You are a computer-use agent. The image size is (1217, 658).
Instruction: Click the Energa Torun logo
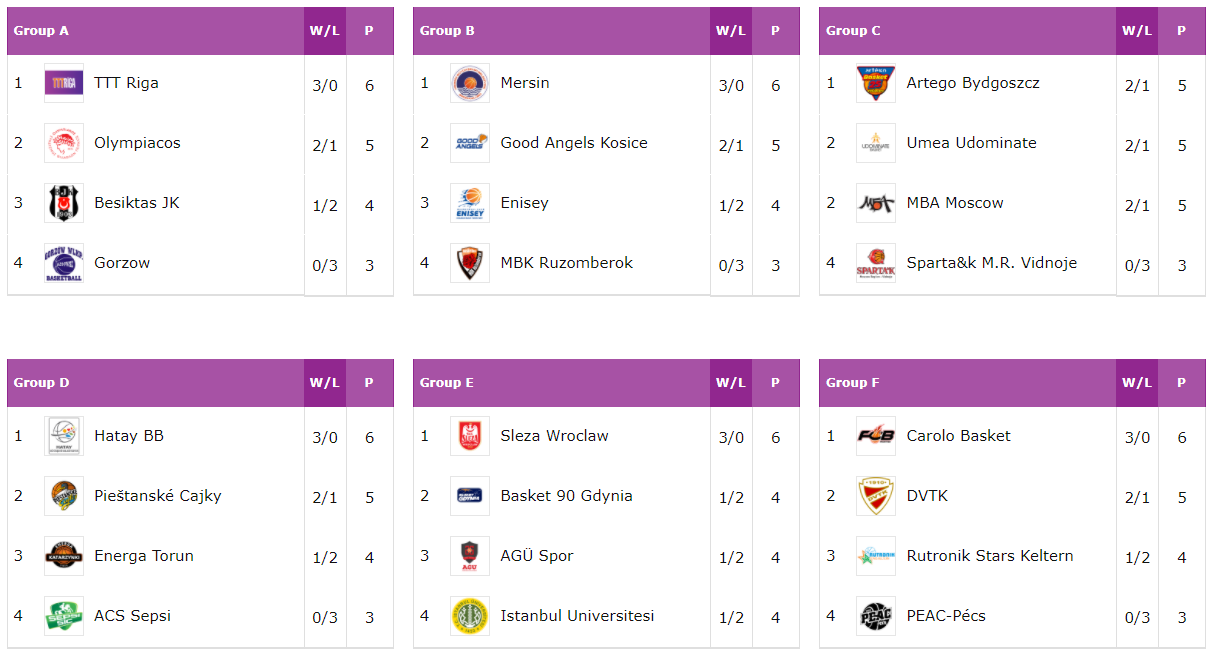point(64,556)
